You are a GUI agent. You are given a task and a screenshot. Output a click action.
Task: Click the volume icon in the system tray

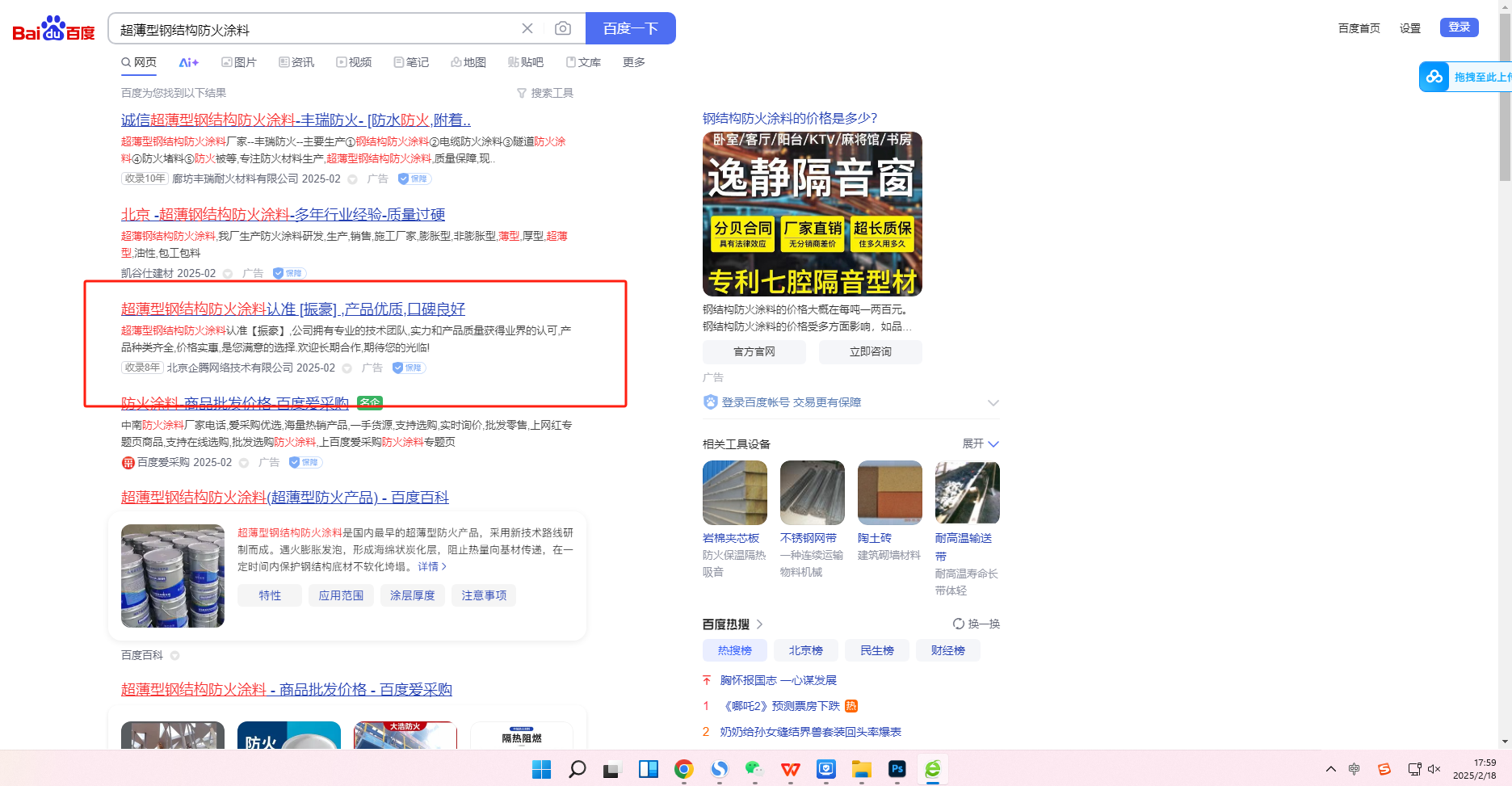click(x=1434, y=769)
